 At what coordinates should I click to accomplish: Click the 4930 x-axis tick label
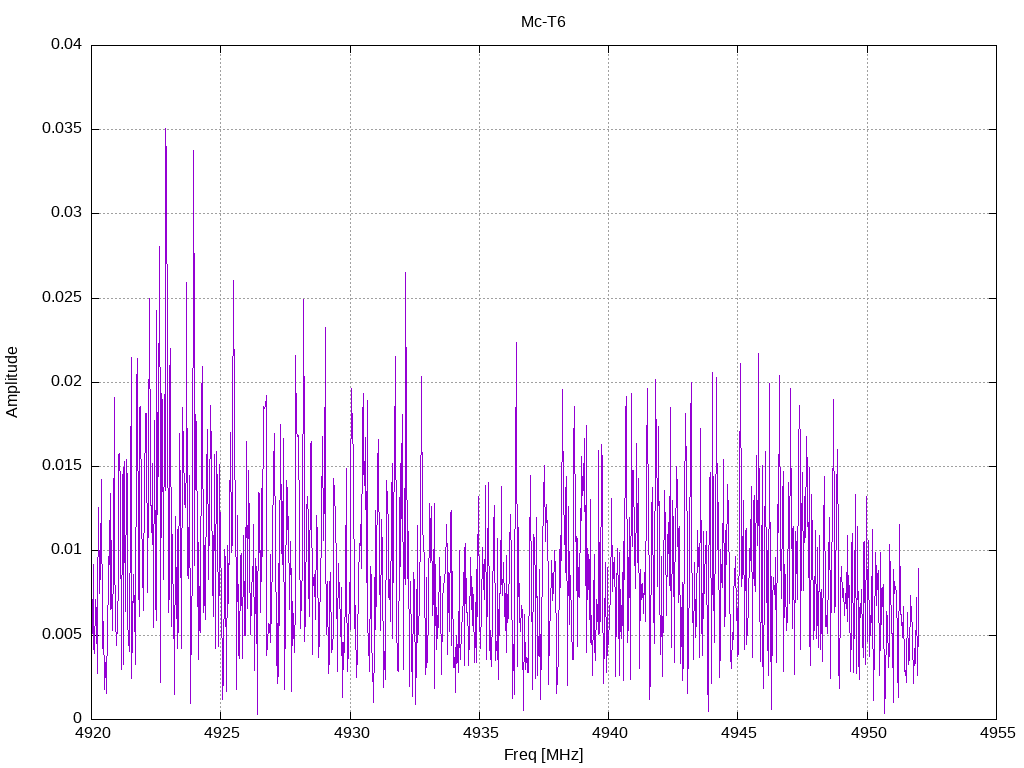(x=350, y=733)
